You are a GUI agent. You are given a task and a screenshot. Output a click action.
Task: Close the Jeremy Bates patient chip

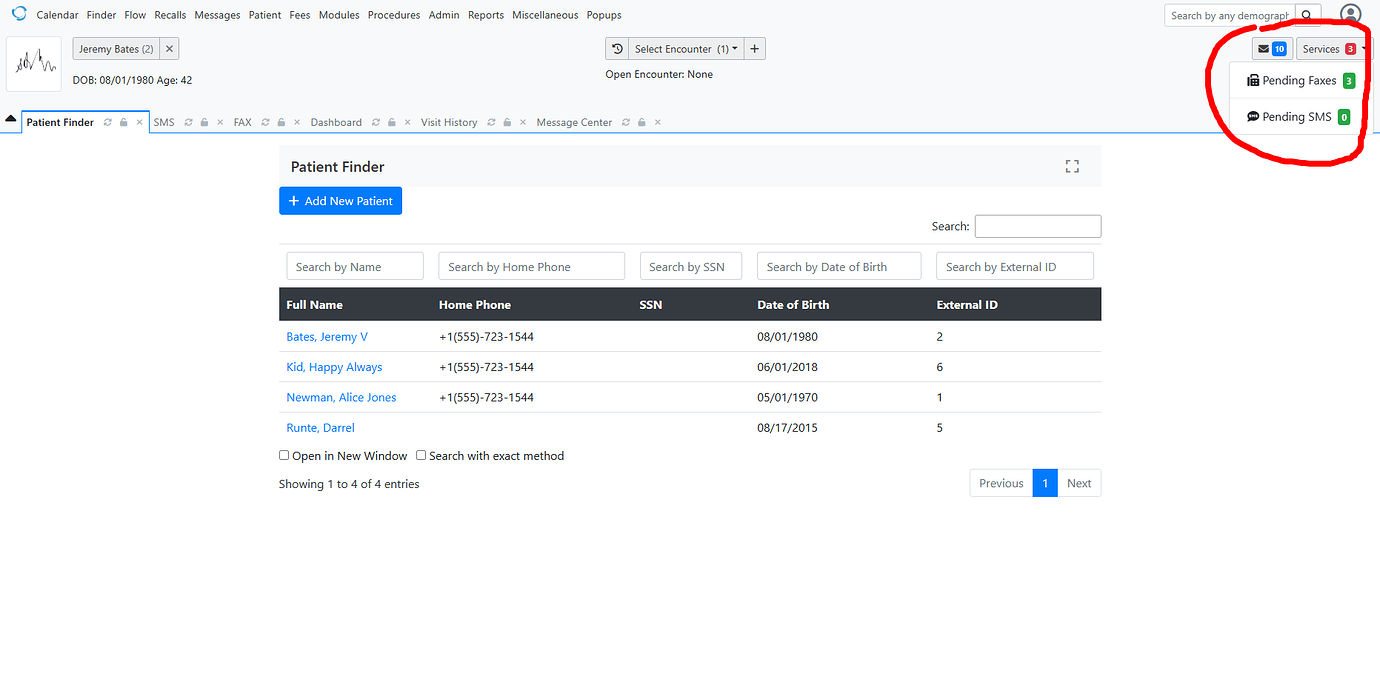[x=168, y=47]
